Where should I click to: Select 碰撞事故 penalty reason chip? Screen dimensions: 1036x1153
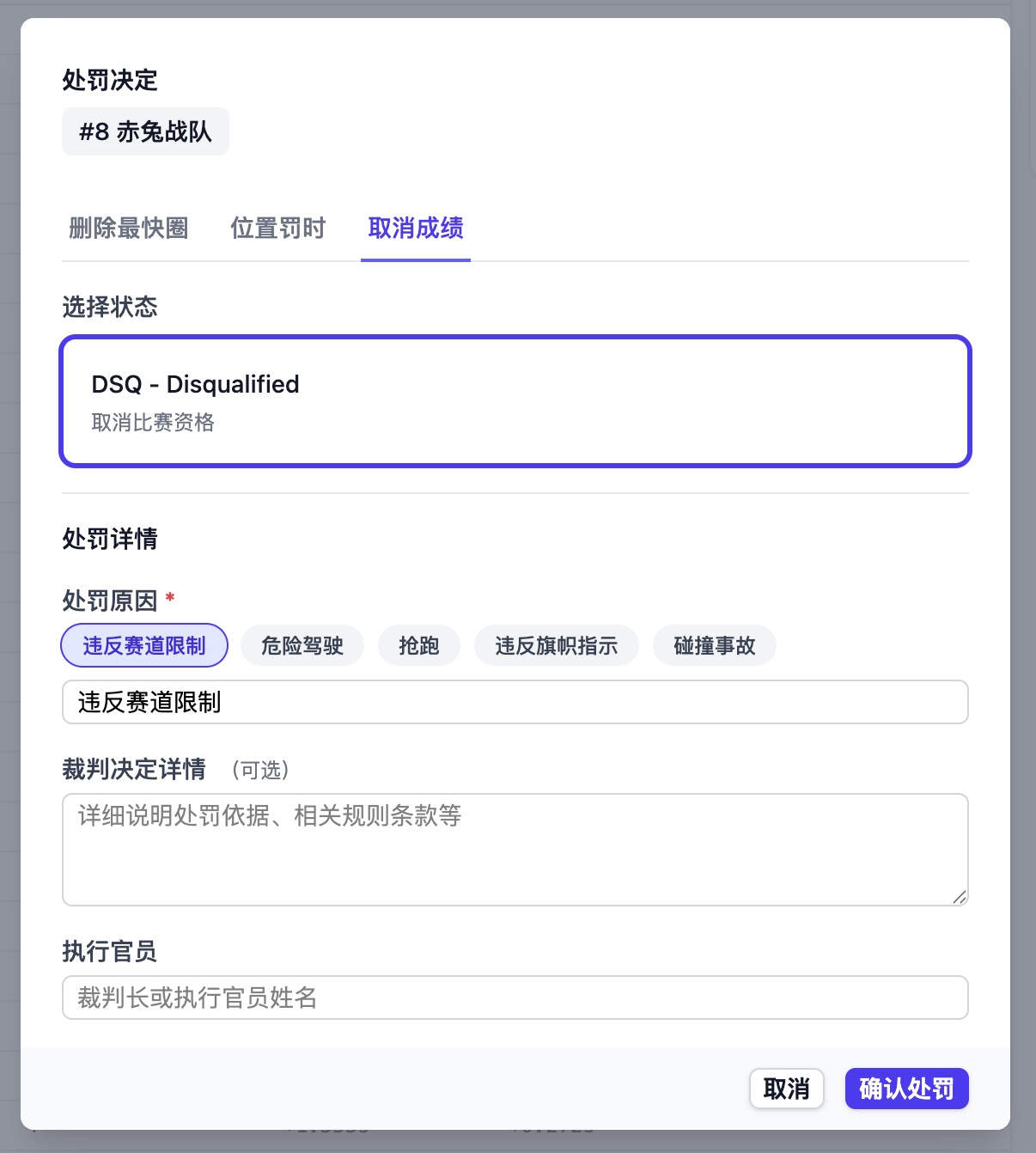click(714, 645)
